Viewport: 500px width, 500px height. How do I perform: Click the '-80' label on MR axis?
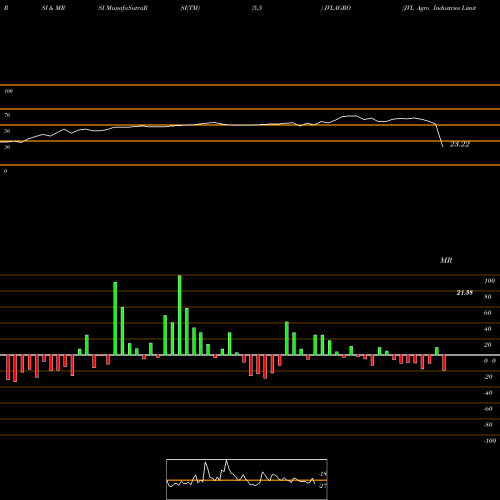click(x=488, y=425)
